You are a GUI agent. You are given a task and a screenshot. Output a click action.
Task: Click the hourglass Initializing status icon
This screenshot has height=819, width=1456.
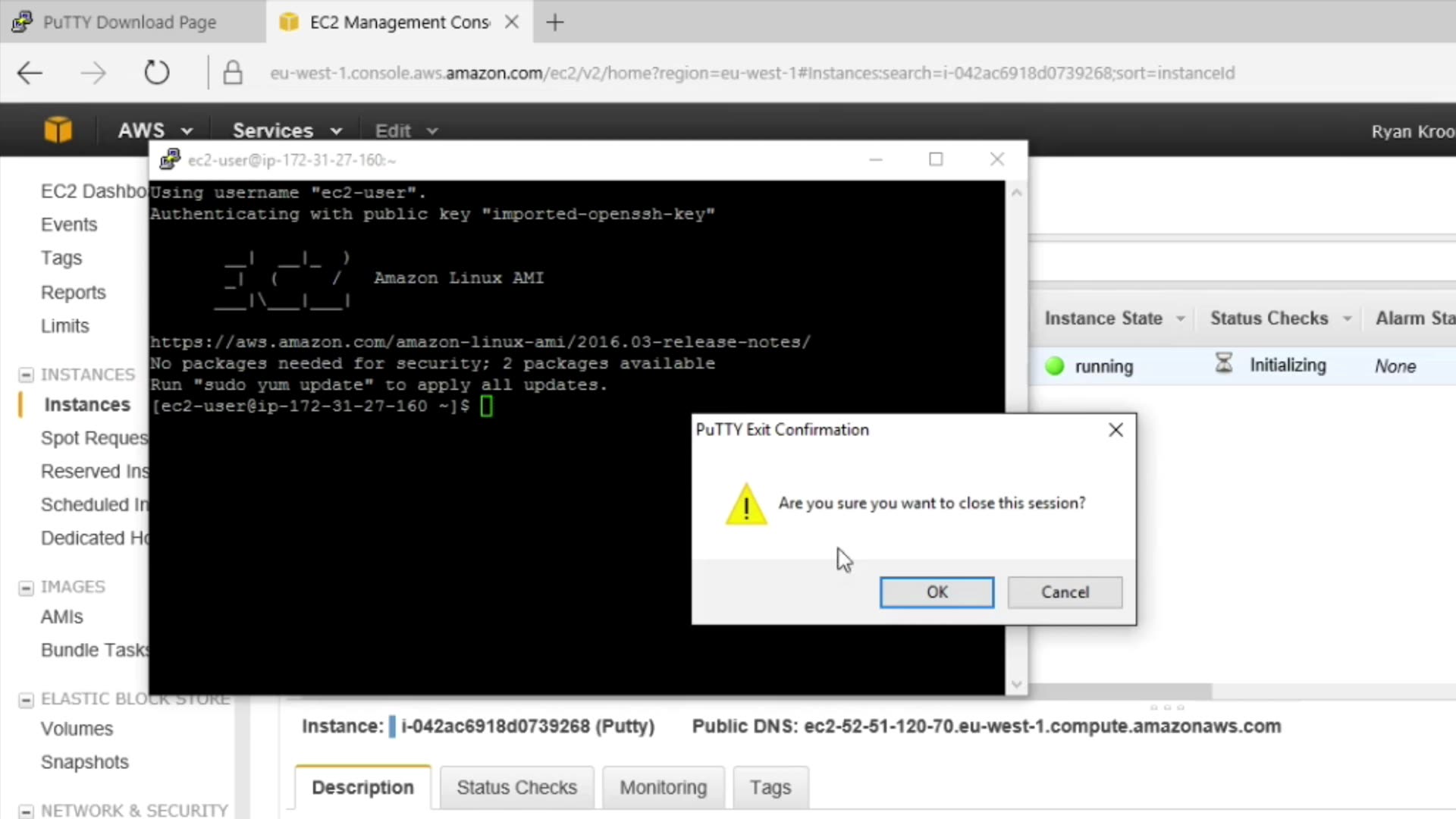pos(1223,364)
